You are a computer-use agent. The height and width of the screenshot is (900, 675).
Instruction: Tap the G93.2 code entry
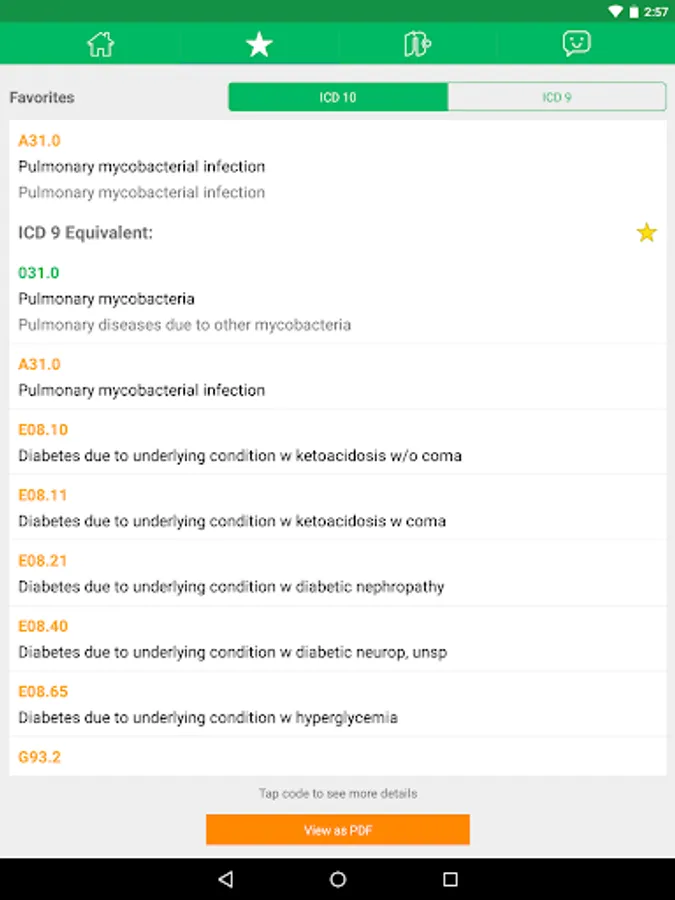pos(40,757)
